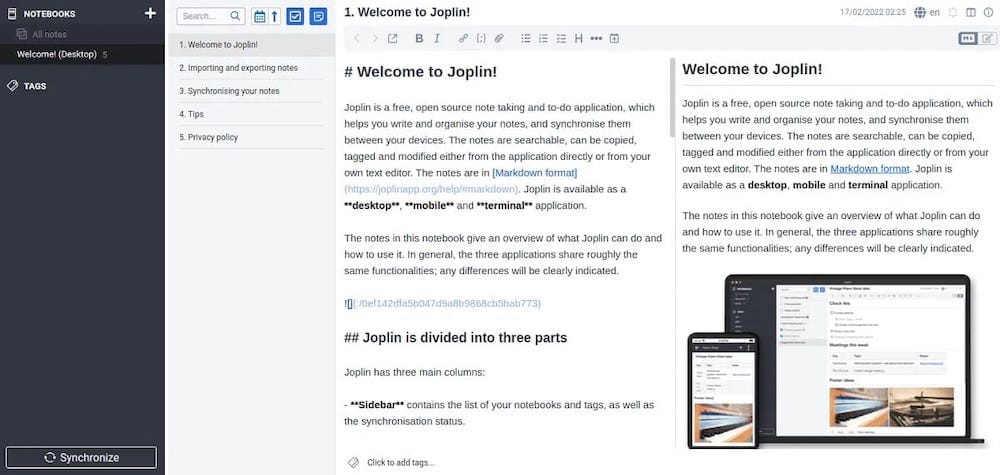Follow the 'Markdown format' link in preview

869,169
